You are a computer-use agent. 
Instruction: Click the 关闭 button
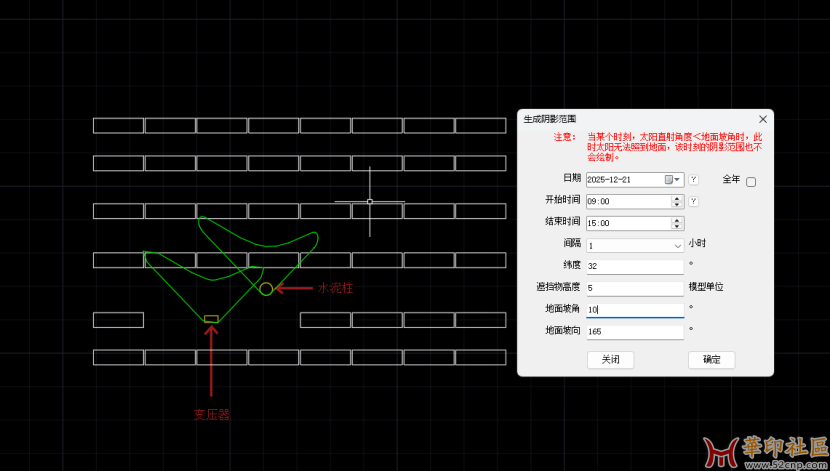pos(611,360)
